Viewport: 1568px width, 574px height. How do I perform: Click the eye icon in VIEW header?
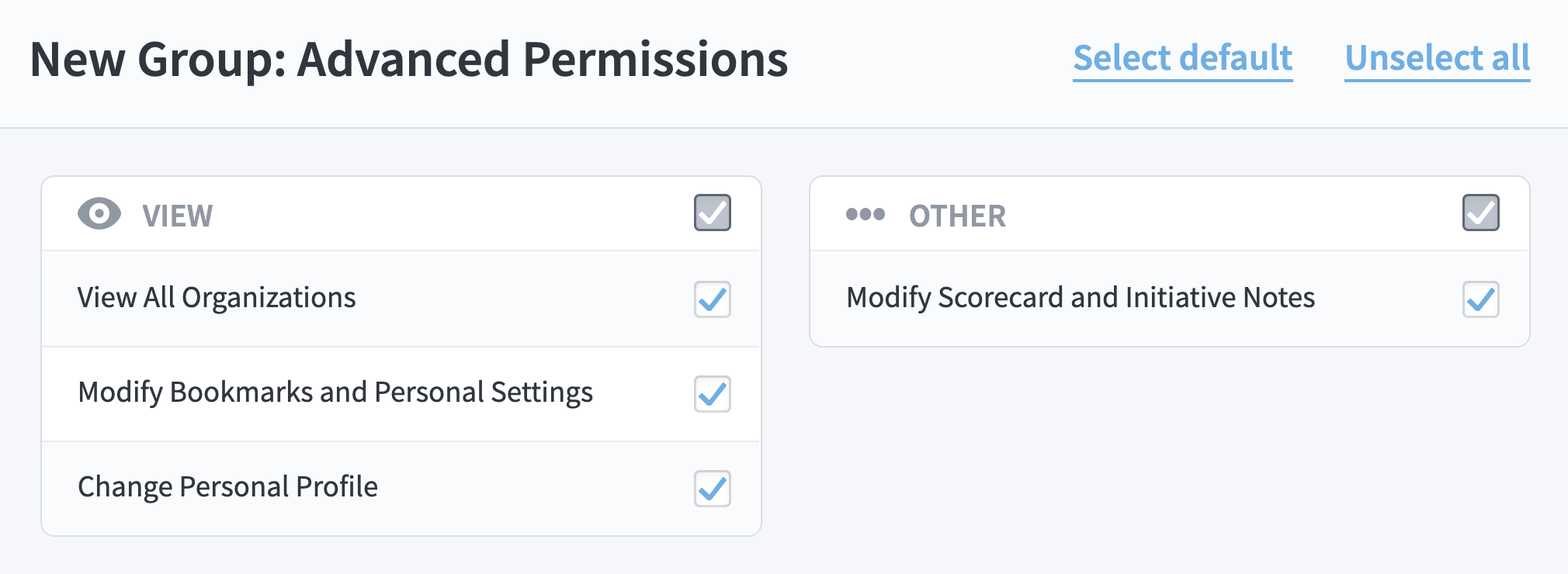pos(99,213)
